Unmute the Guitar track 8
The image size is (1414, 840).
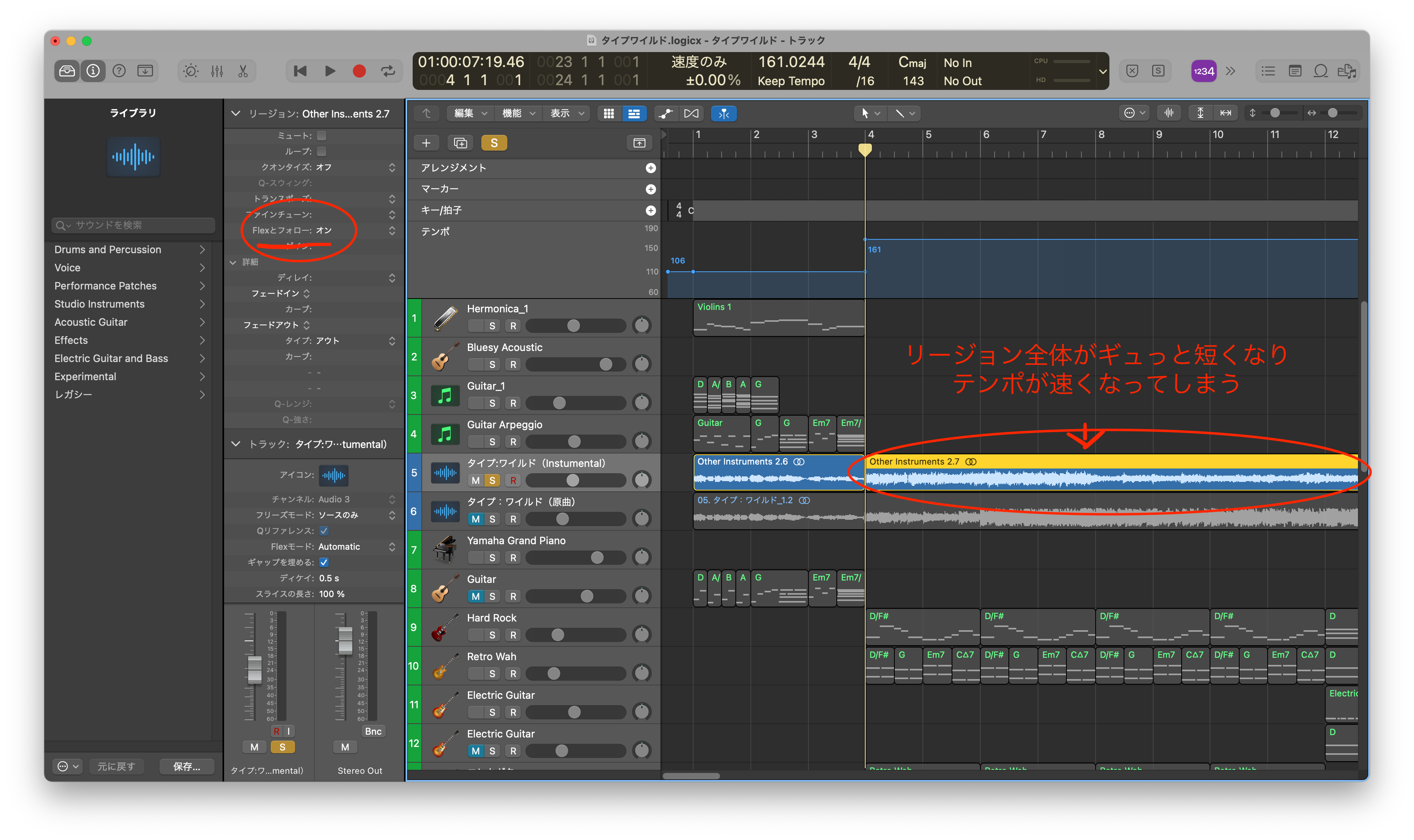pyautogui.click(x=475, y=596)
